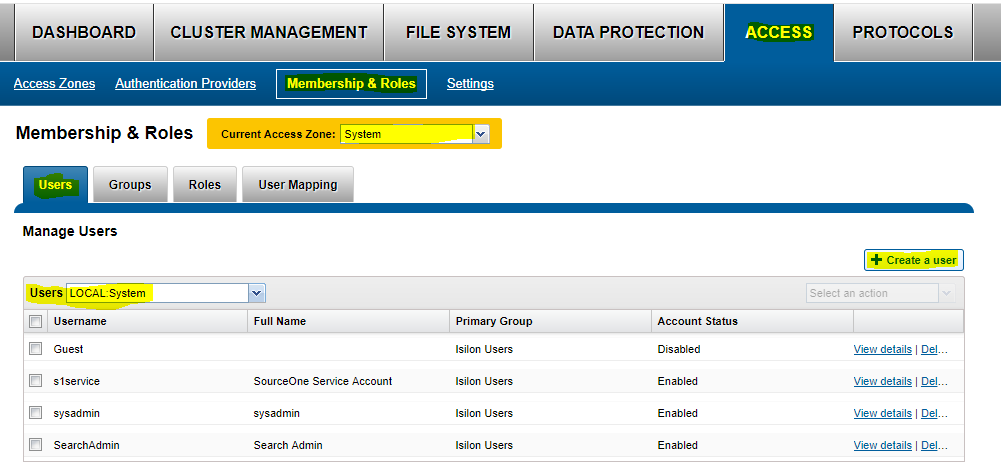
Task: View details for the Guest user
Action: [882, 349]
